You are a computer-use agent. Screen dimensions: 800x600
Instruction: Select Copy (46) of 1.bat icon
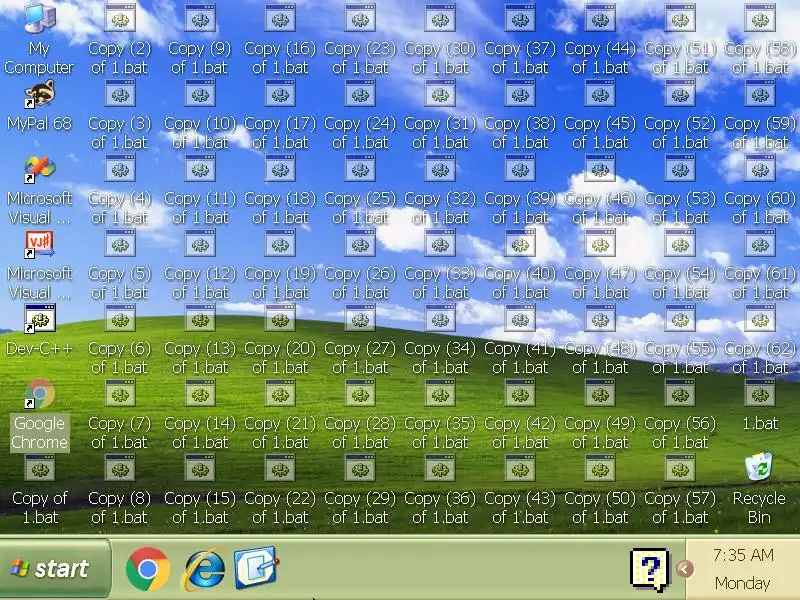click(600, 168)
